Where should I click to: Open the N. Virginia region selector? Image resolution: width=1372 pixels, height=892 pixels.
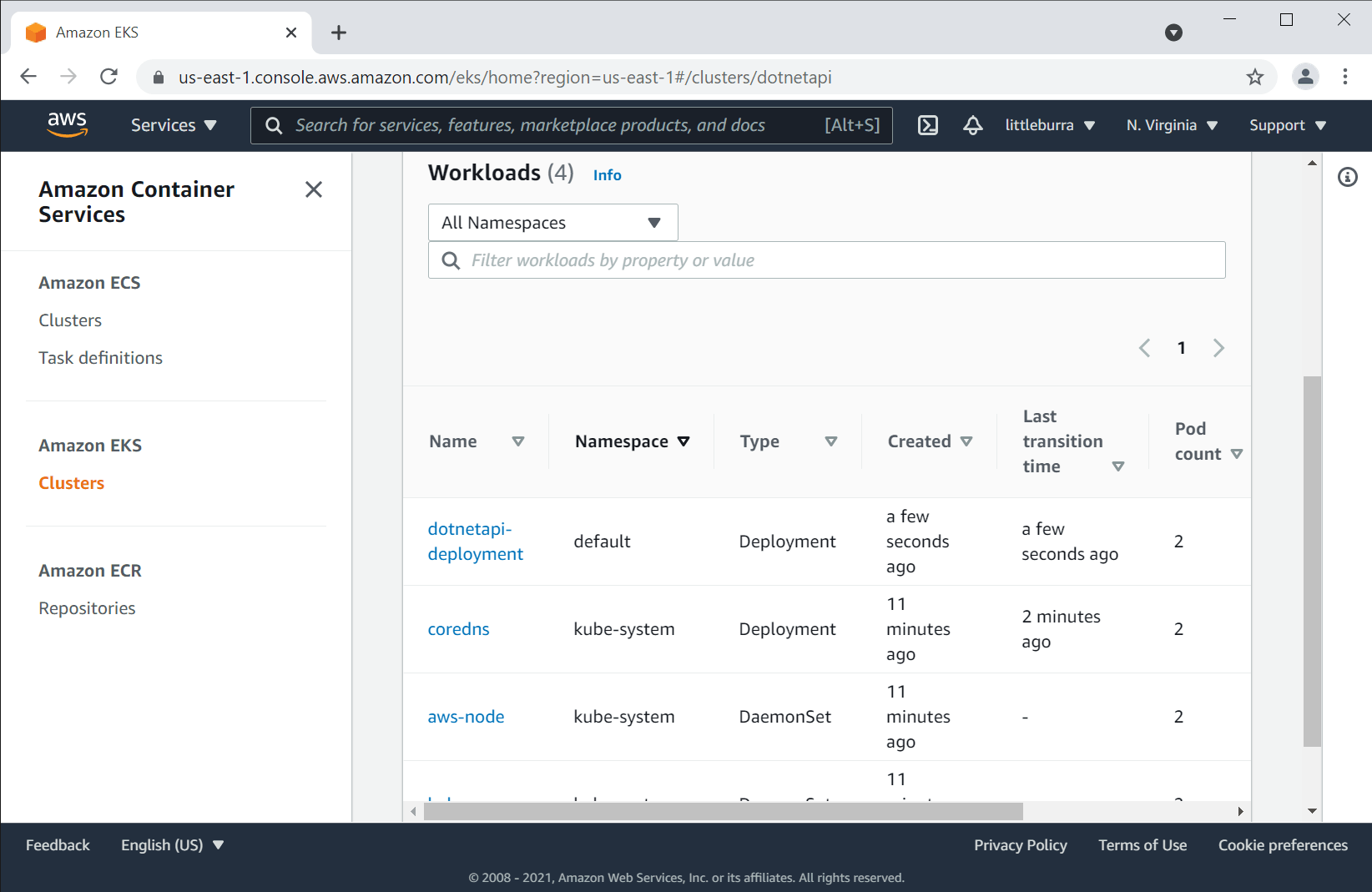click(1172, 125)
